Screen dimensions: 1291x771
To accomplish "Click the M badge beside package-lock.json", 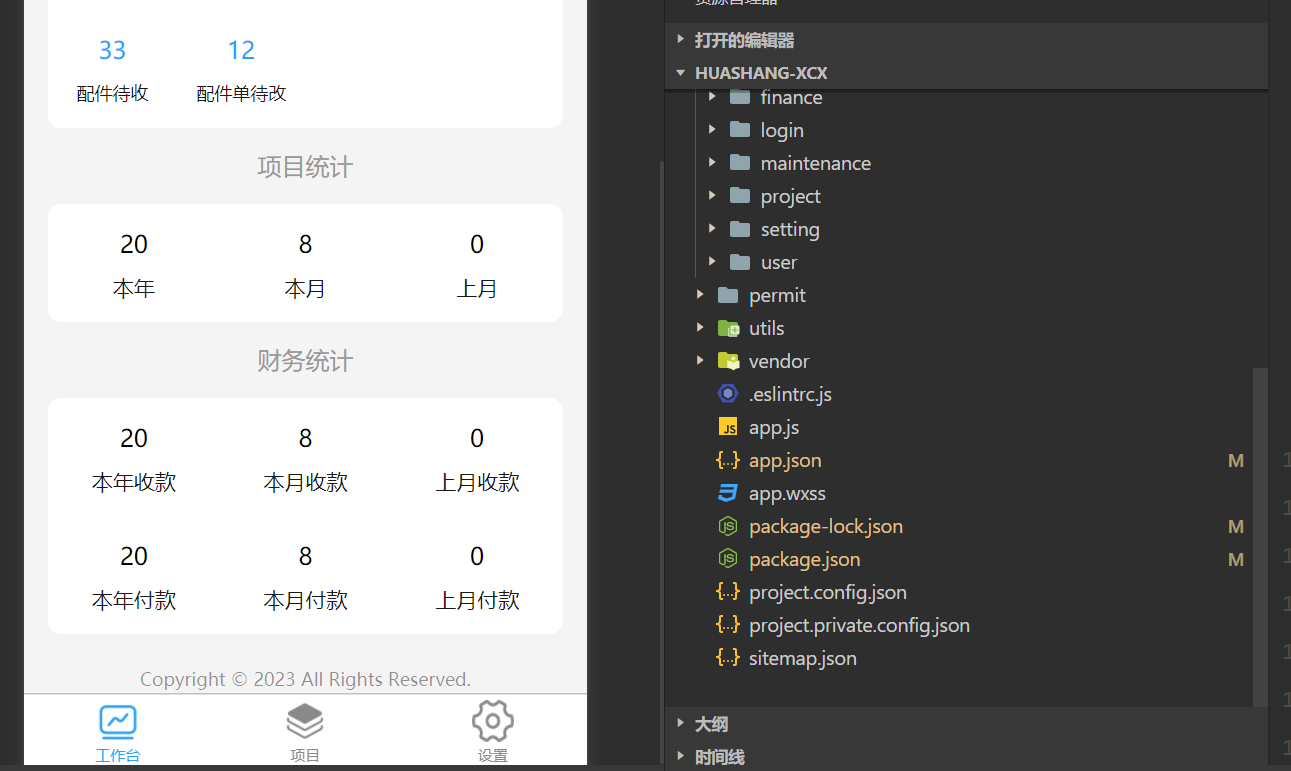I will pyautogui.click(x=1236, y=526).
